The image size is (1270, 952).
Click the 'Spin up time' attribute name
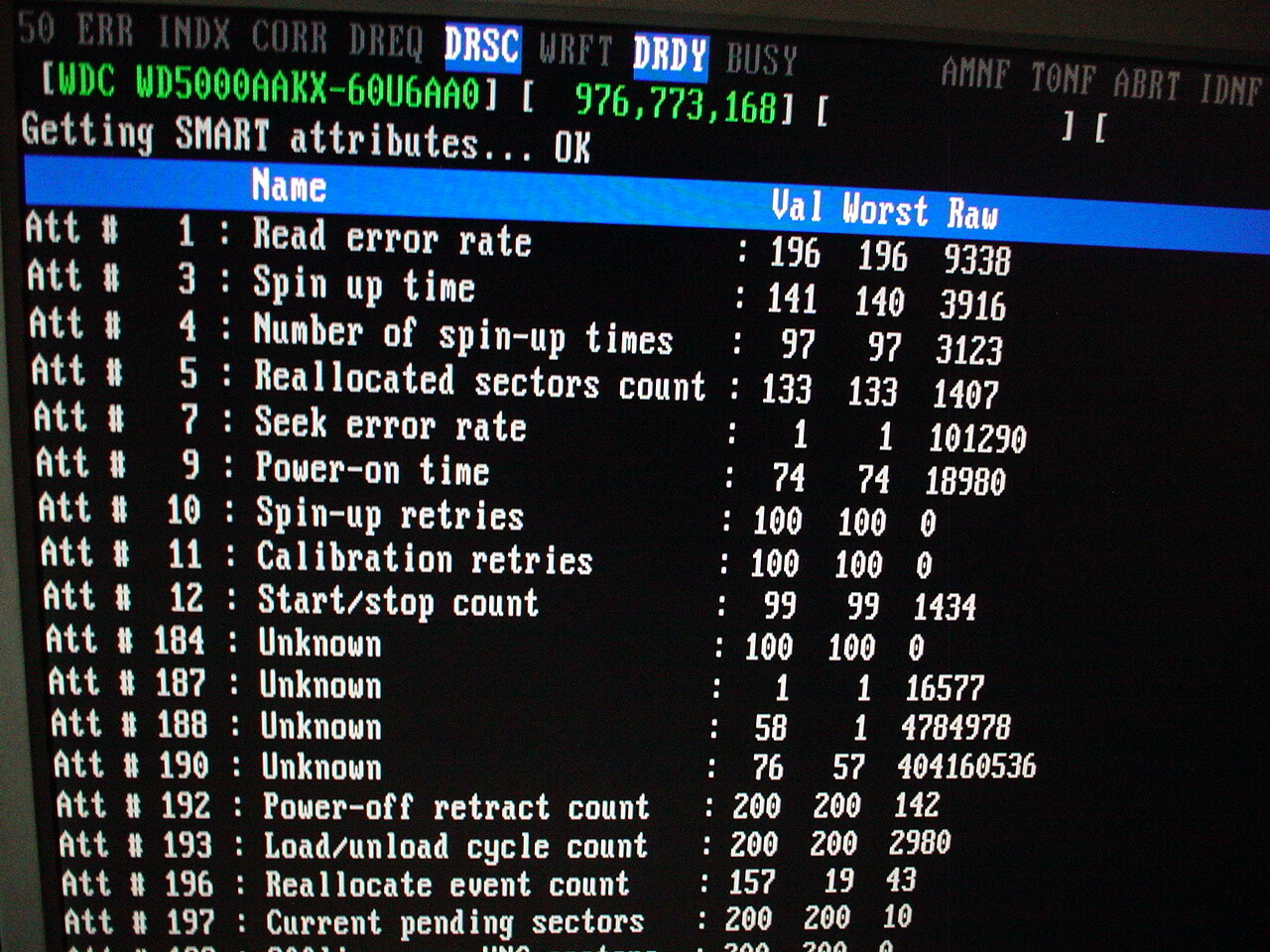coord(364,285)
